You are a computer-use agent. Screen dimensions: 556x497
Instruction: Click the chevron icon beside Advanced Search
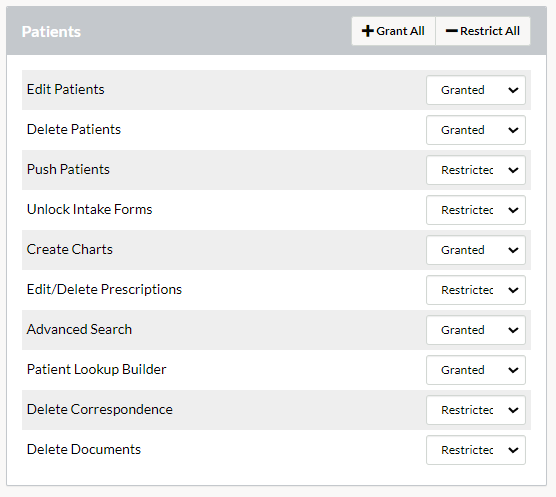point(513,330)
